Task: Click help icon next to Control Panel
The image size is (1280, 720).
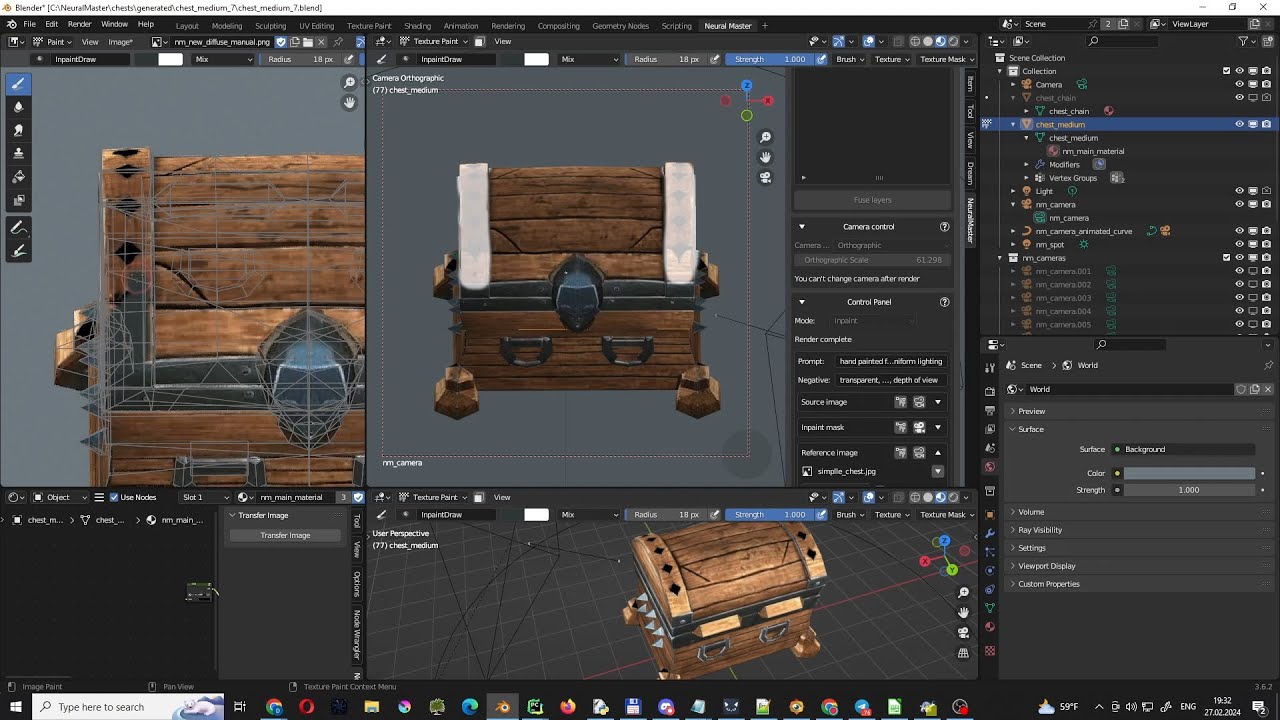Action: [x=944, y=302]
